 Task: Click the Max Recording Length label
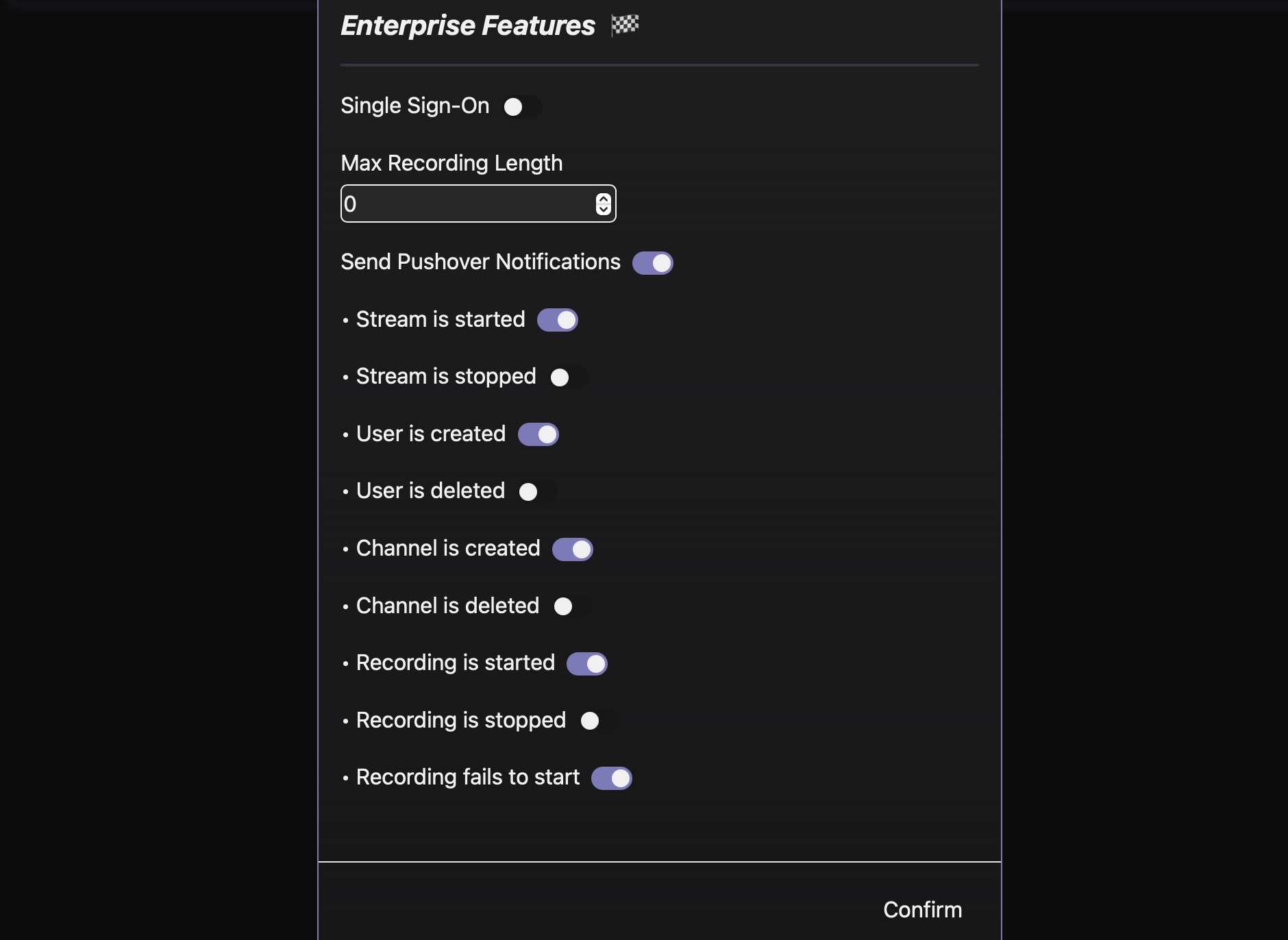point(451,163)
